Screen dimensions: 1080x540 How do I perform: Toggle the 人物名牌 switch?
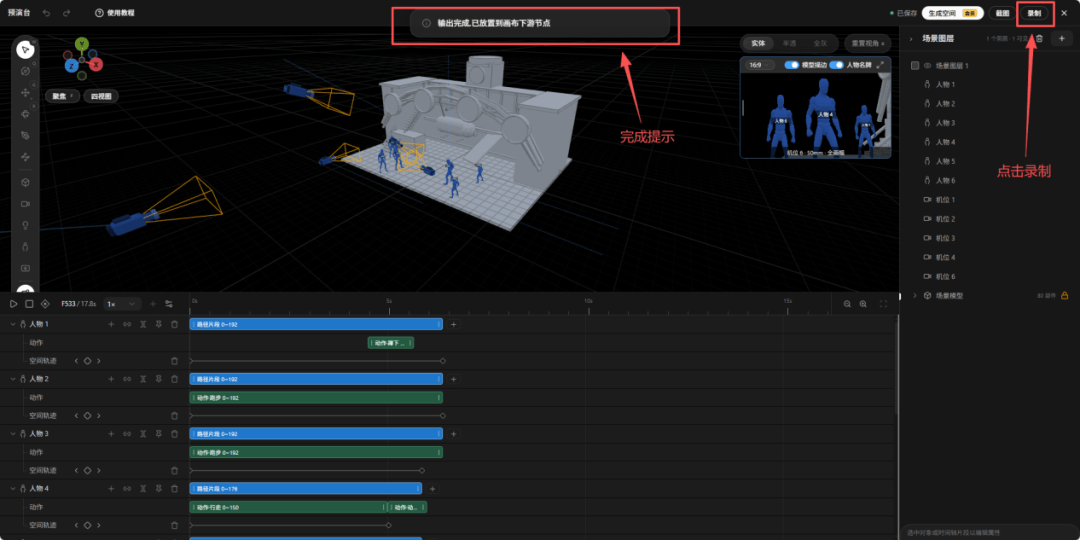(x=836, y=65)
